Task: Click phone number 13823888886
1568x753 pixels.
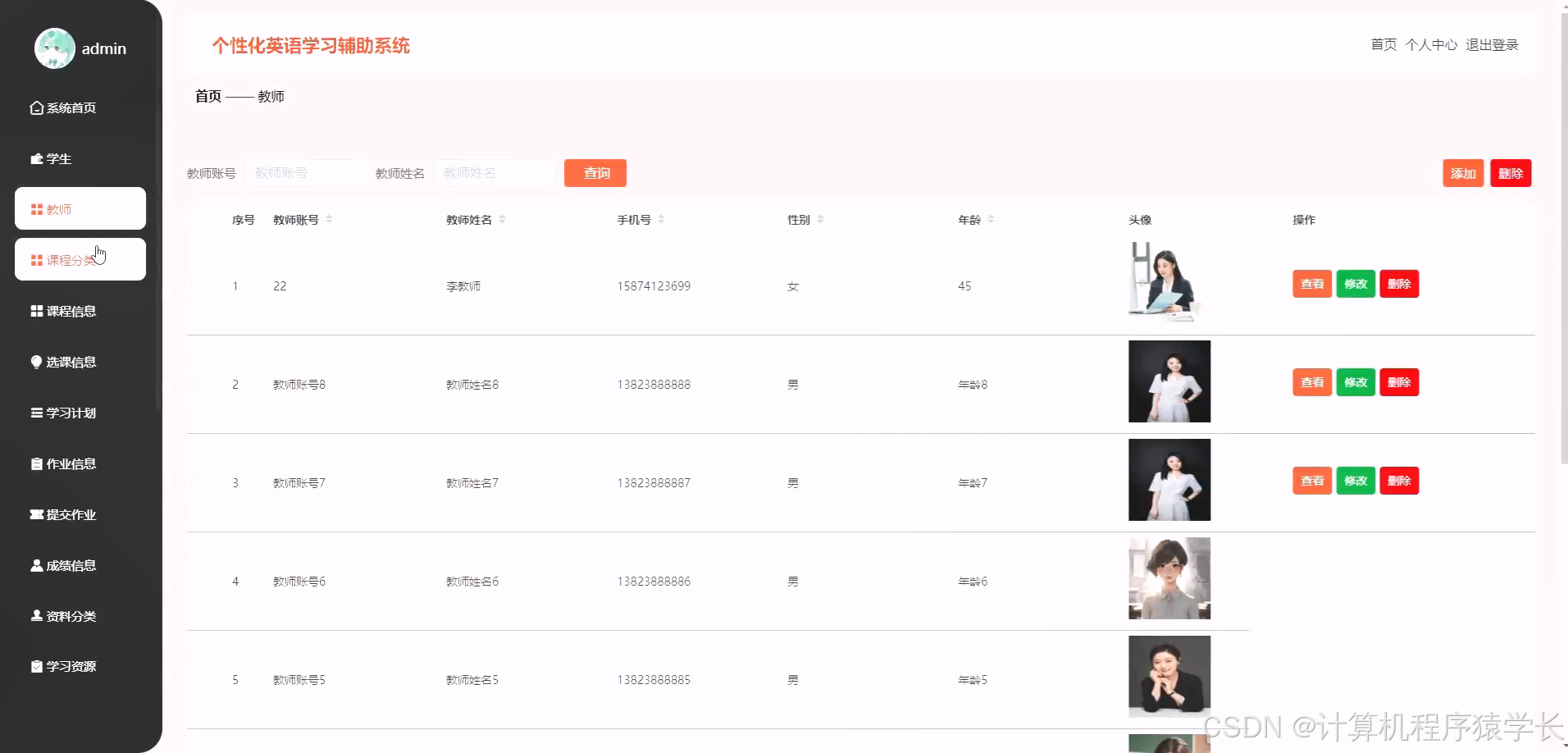Action: (654, 582)
